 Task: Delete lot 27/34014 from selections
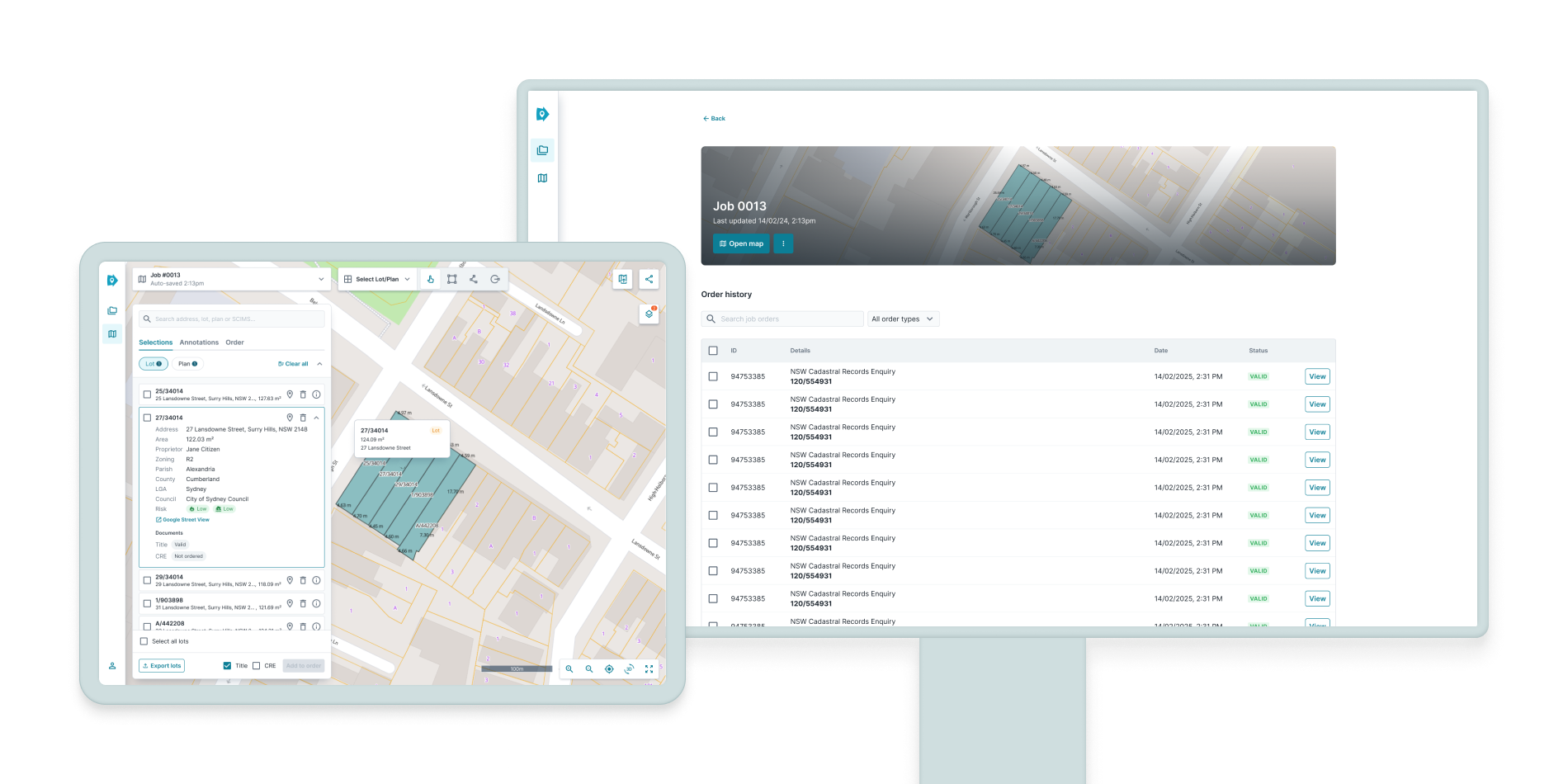(x=303, y=418)
